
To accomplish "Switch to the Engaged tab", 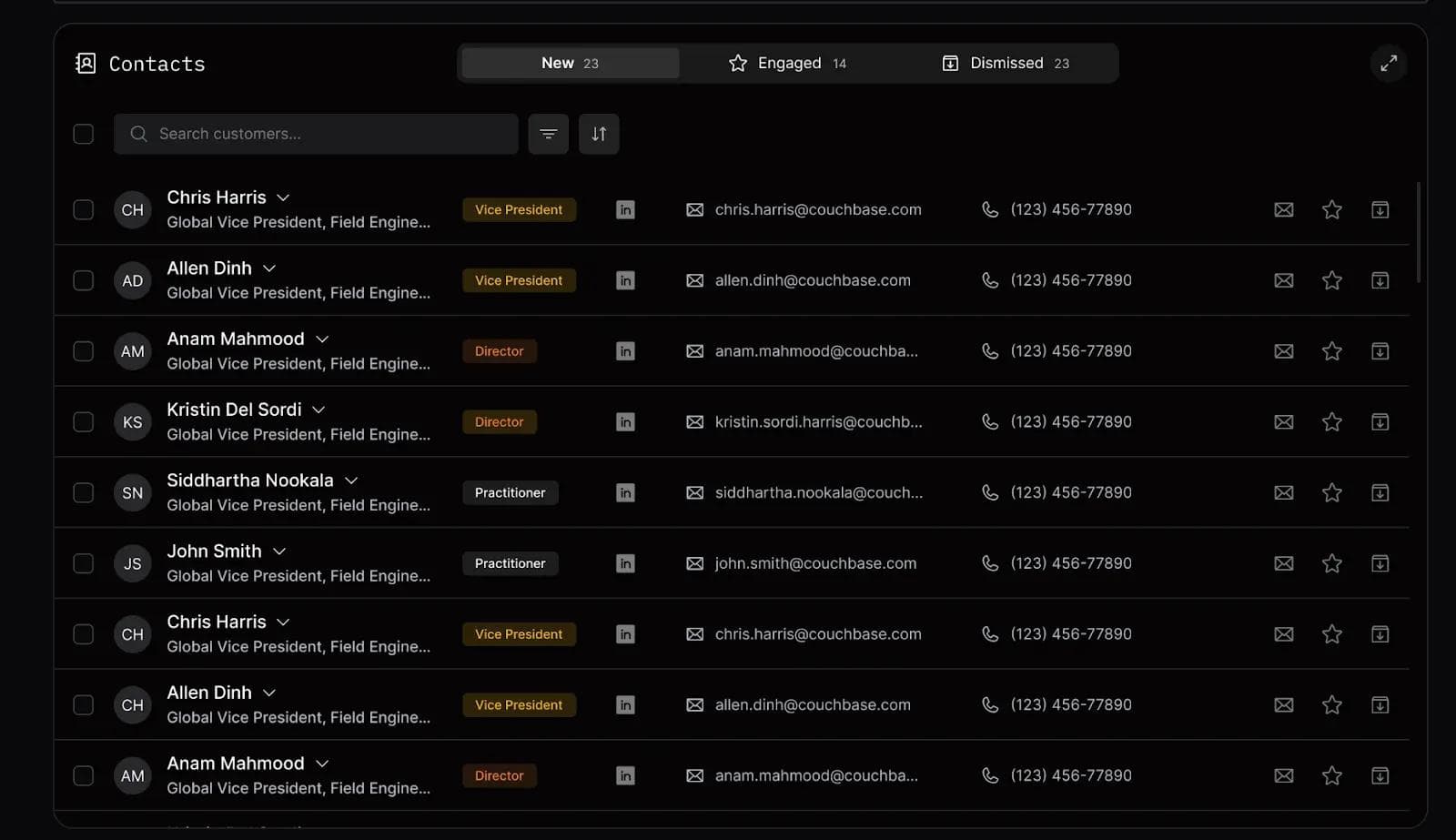I will tap(788, 63).
